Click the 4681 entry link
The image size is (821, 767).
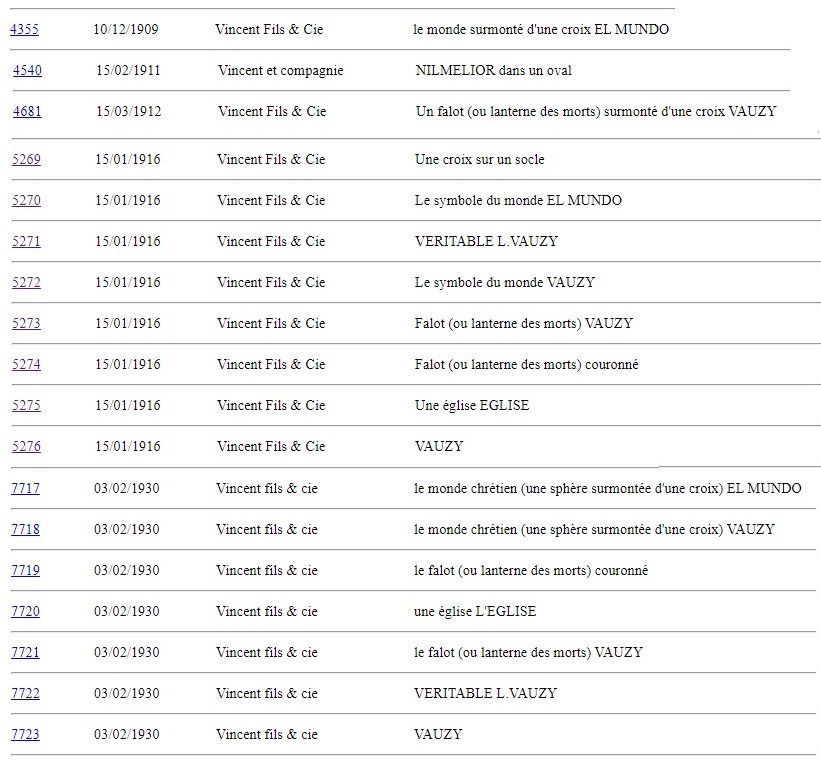coord(27,112)
